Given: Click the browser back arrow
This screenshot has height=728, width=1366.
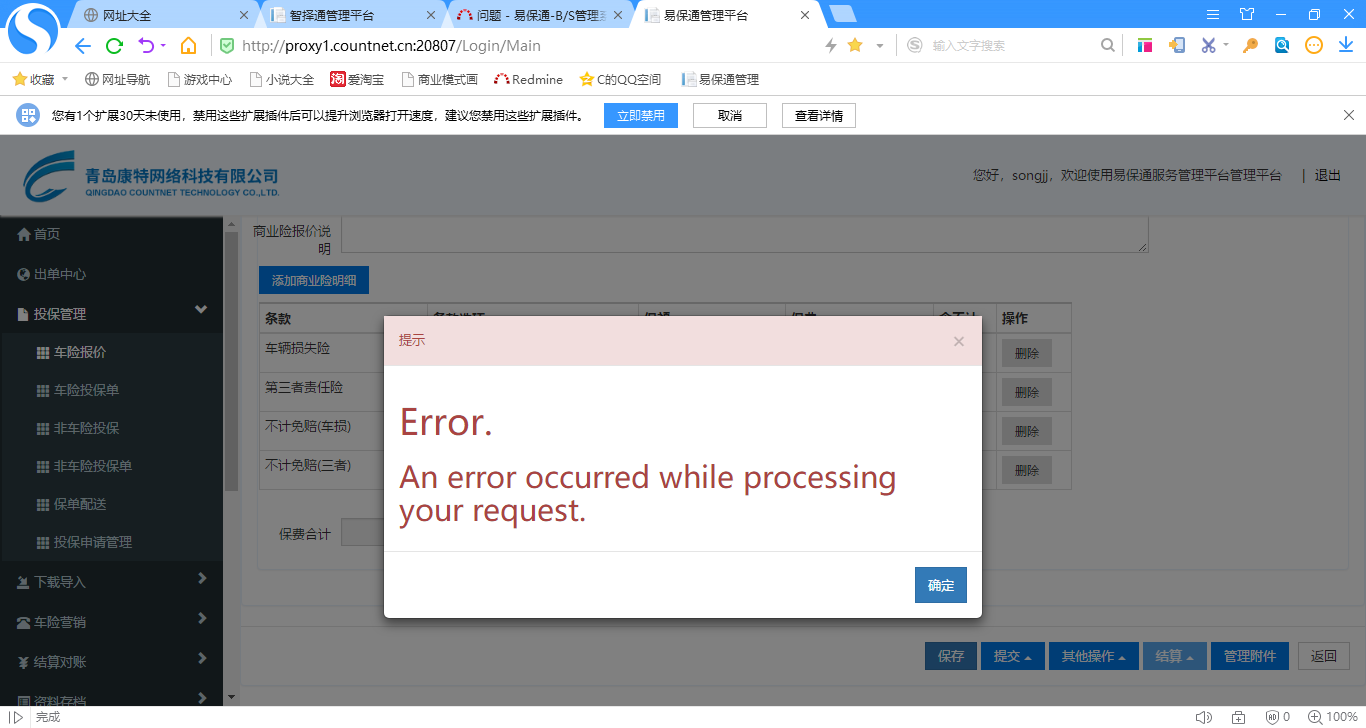Looking at the screenshot, I should click(x=83, y=45).
